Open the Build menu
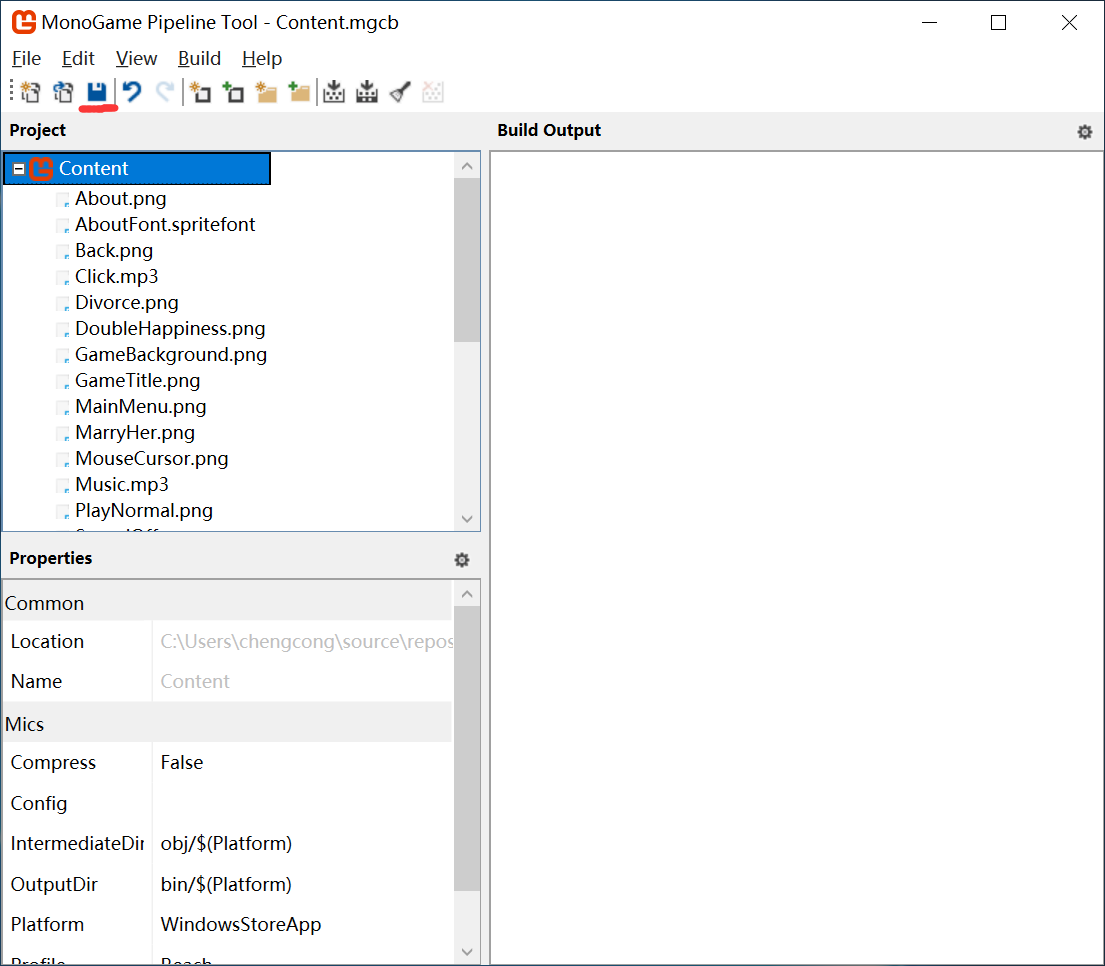Viewport: 1105px width, 966px height. click(x=199, y=59)
